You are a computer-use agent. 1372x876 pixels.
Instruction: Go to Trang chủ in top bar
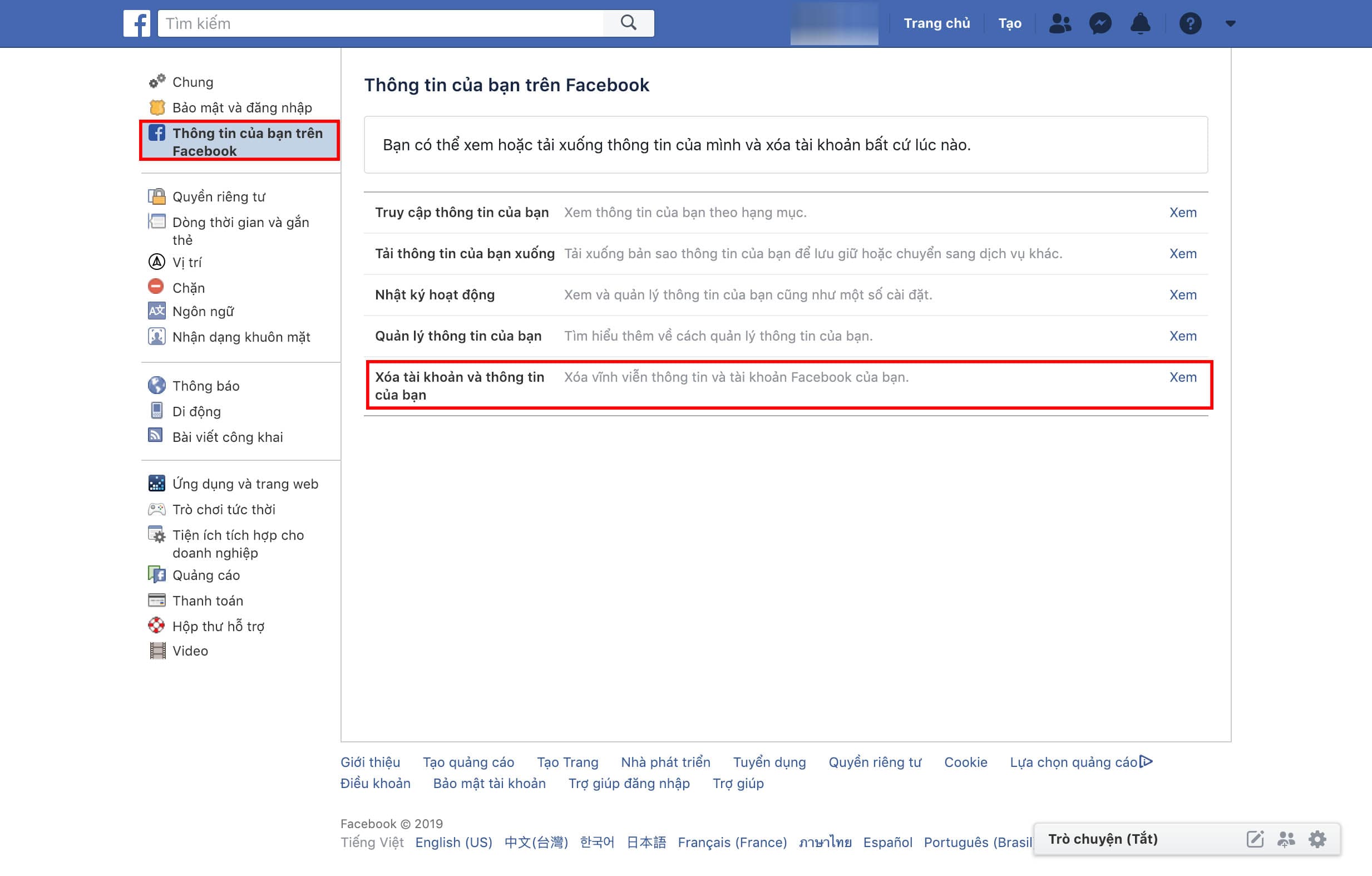pos(937,23)
